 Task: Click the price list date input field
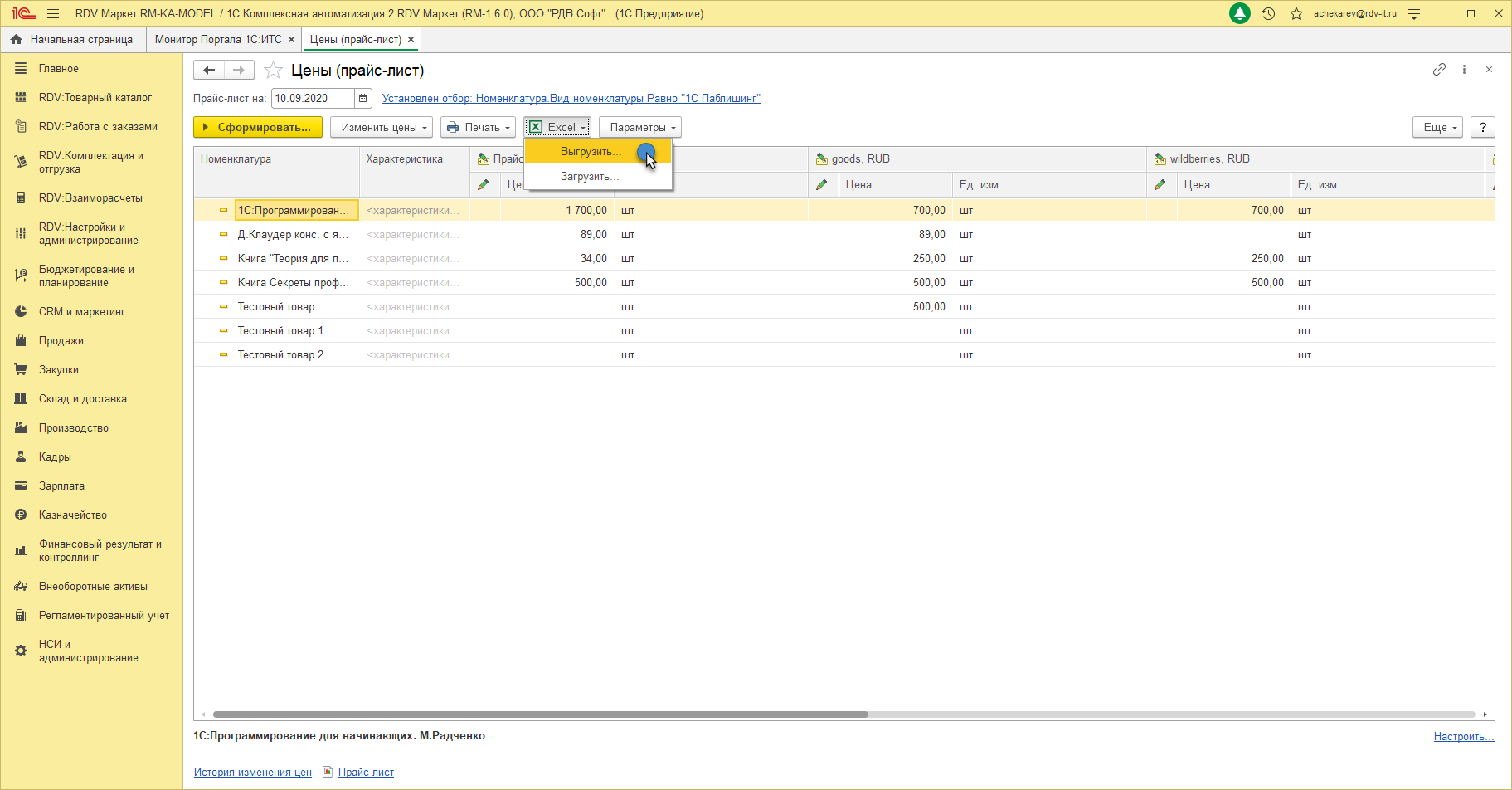click(x=312, y=99)
